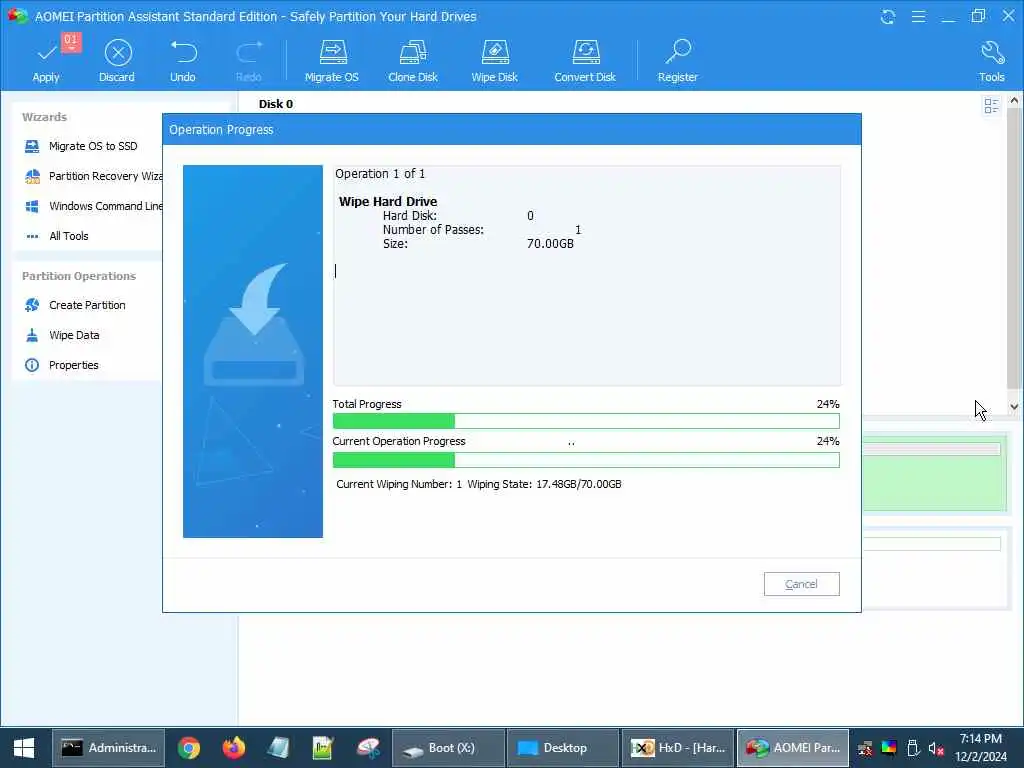Viewport: 1024px width, 768px height.
Task: Cancel the wipe operation
Action: tap(801, 584)
